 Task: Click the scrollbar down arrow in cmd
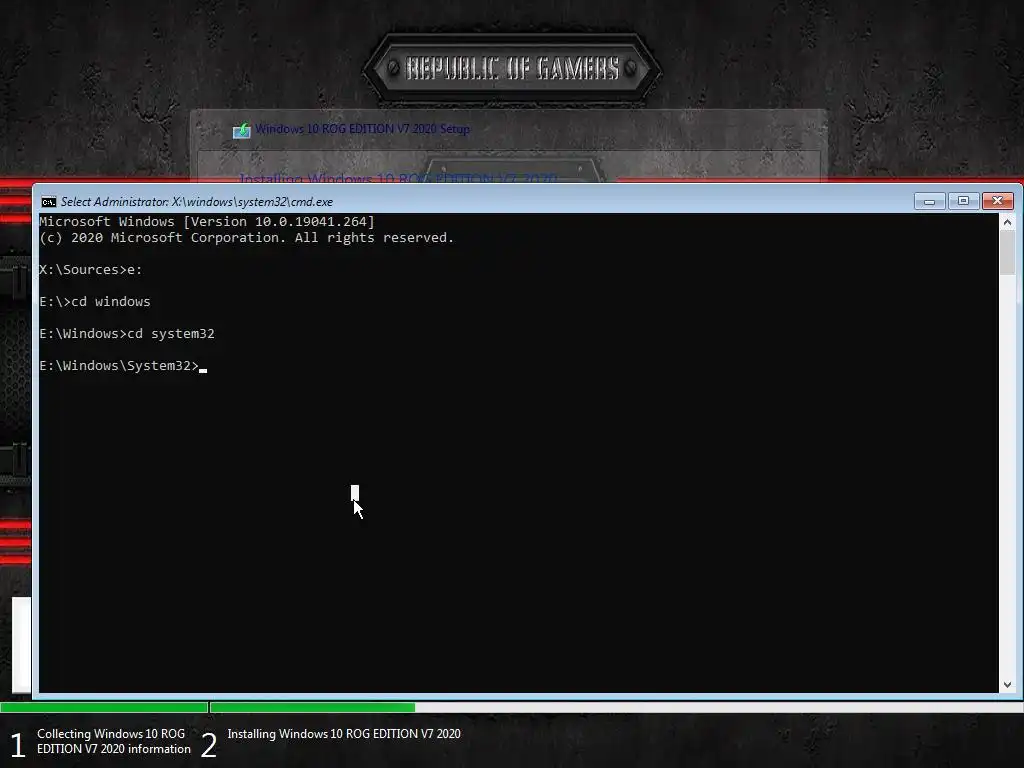(x=1007, y=684)
